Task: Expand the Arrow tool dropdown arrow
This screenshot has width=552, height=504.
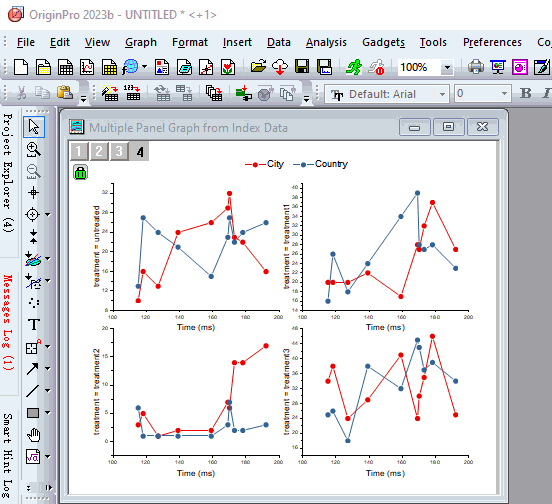Action: (x=48, y=368)
